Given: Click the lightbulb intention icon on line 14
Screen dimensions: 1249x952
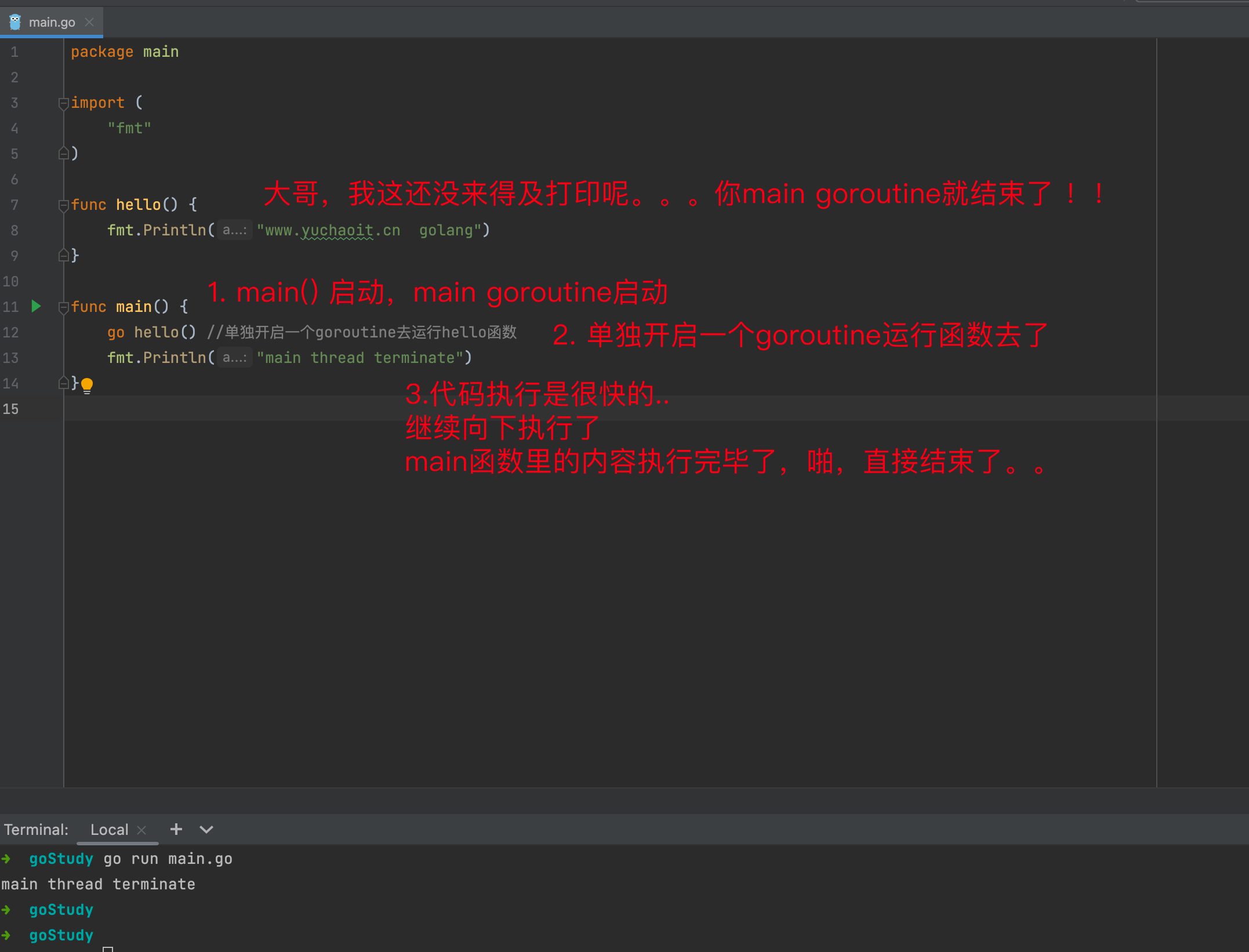Looking at the screenshot, I should pos(88,384).
